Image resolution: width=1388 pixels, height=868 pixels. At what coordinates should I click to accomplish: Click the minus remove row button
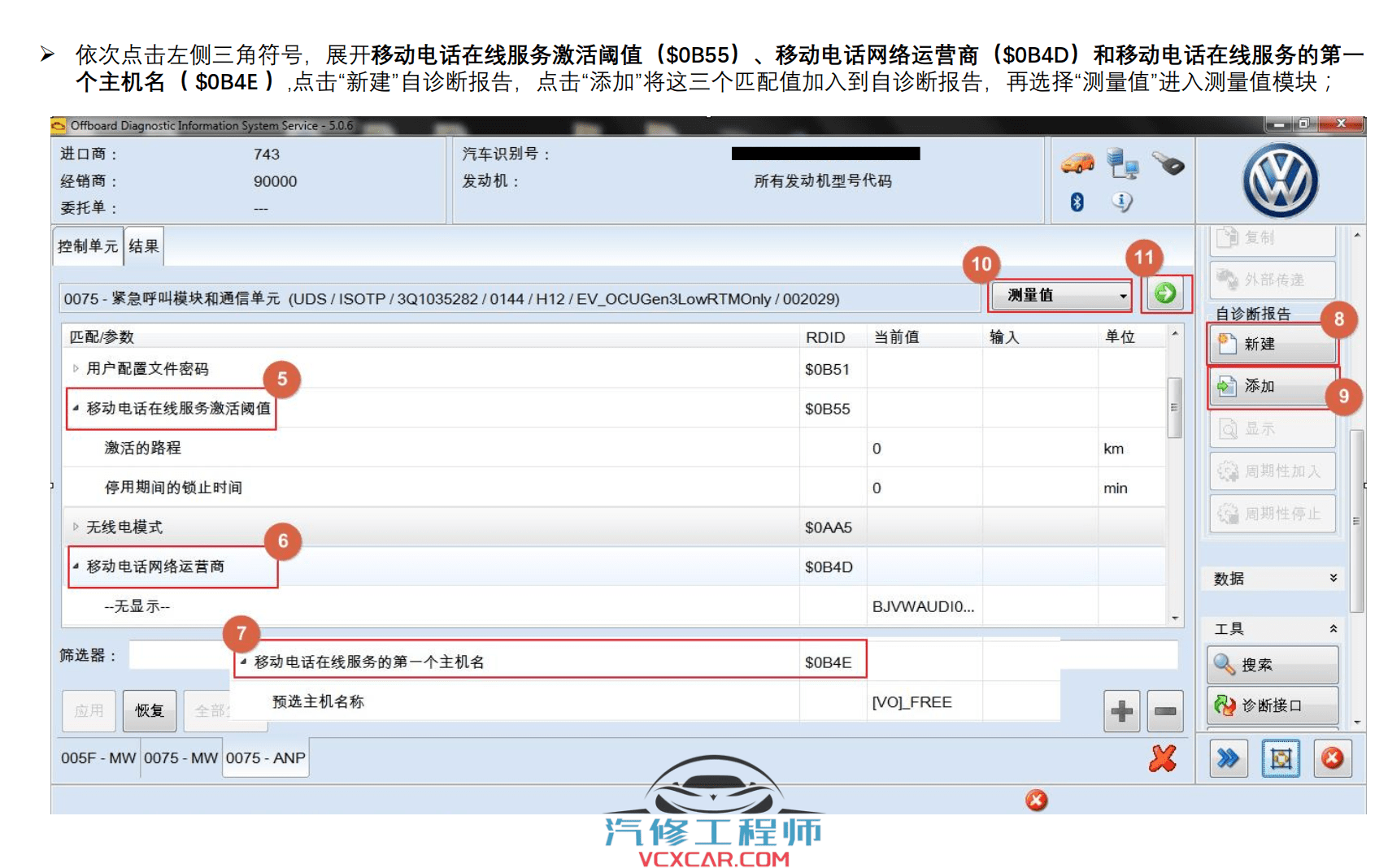[1165, 711]
